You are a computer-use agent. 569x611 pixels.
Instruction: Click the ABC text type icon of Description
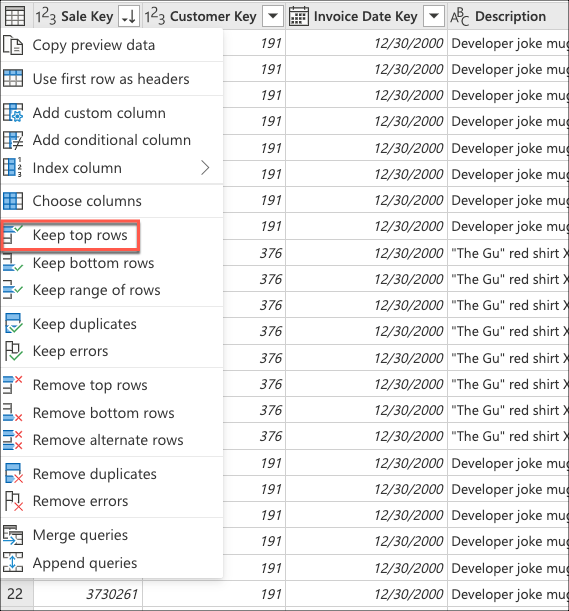coord(459,16)
